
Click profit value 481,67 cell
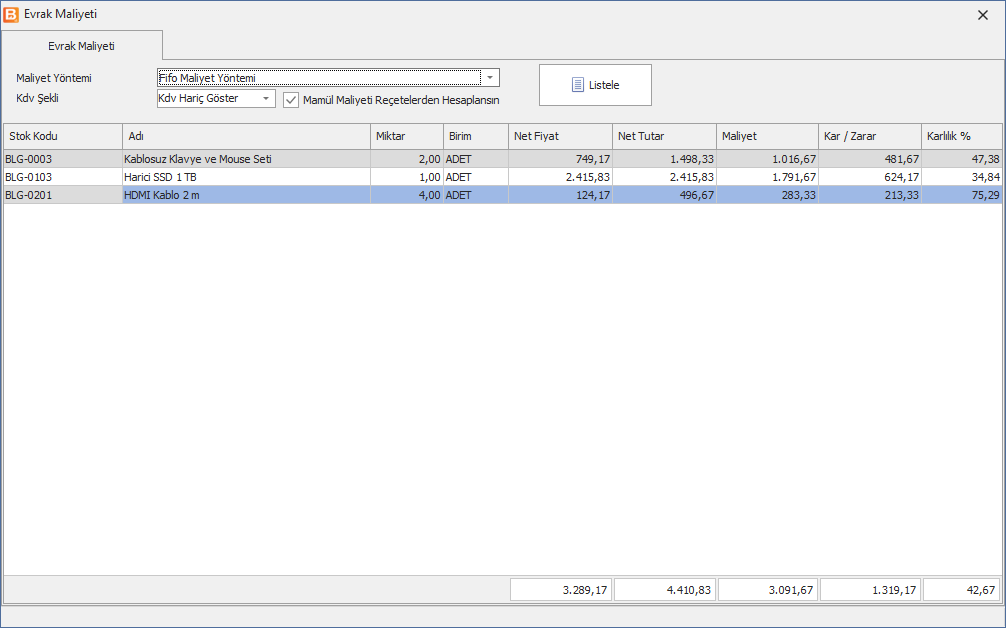point(870,159)
